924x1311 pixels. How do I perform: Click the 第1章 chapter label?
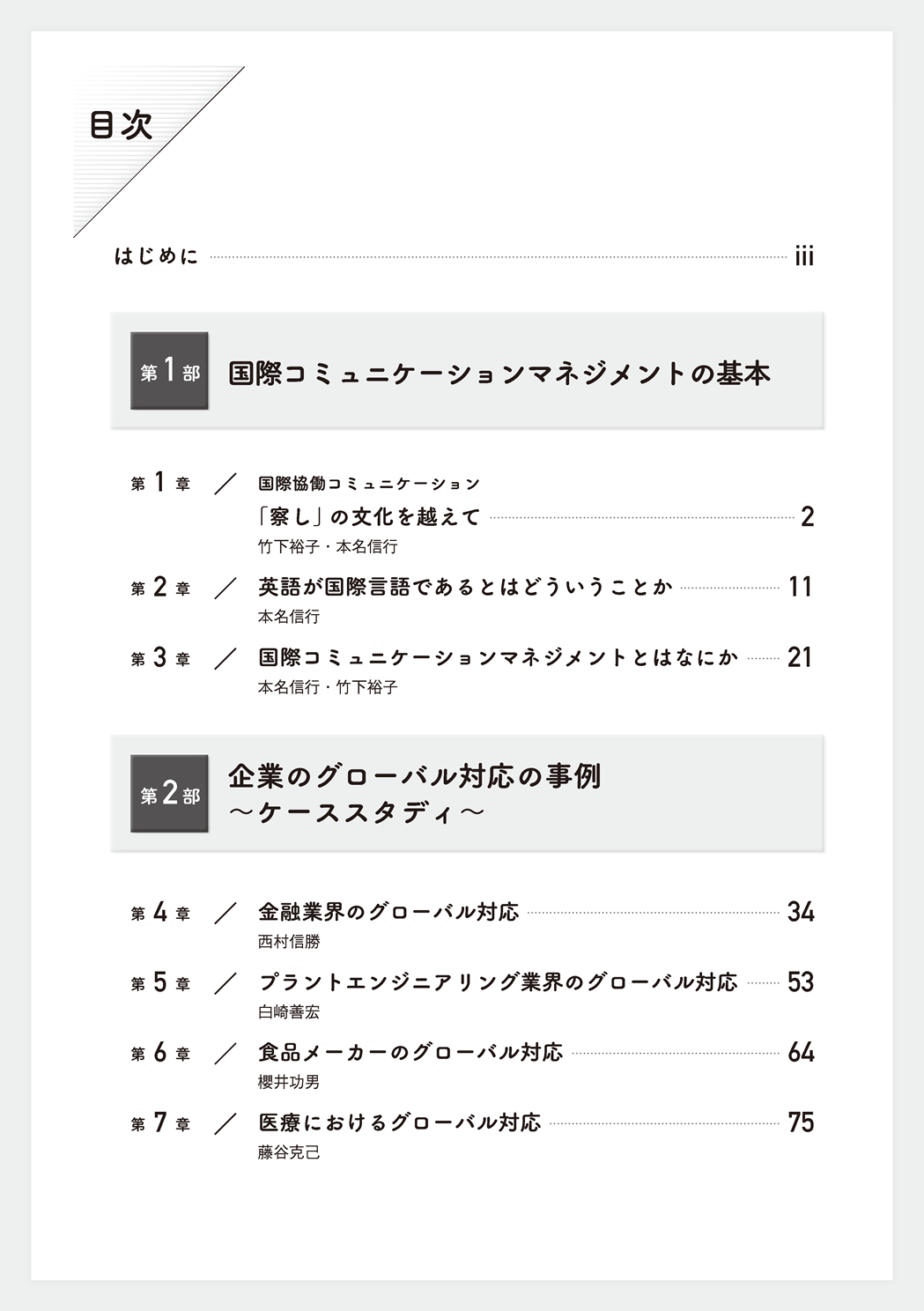[x=160, y=483]
